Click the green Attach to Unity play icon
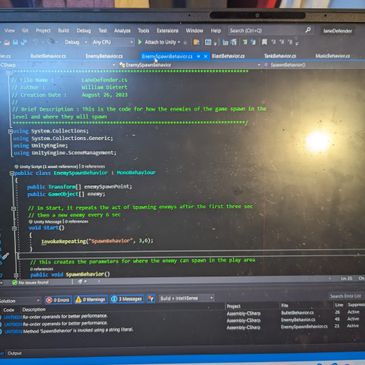365x365 pixels. pyautogui.click(x=140, y=42)
